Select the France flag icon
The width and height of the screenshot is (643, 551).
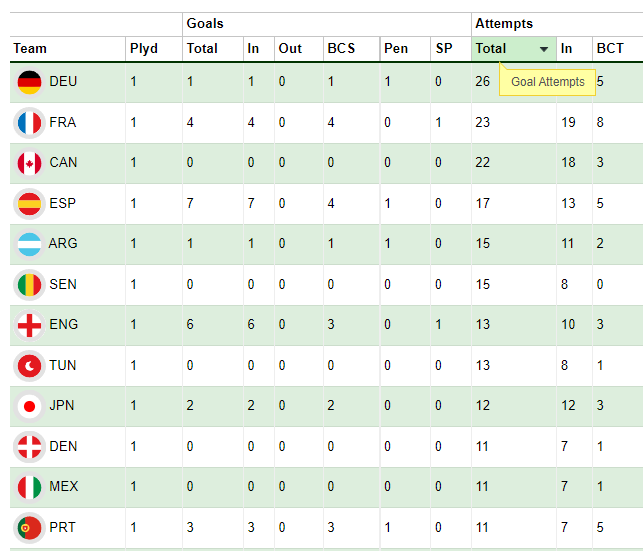coord(29,123)
